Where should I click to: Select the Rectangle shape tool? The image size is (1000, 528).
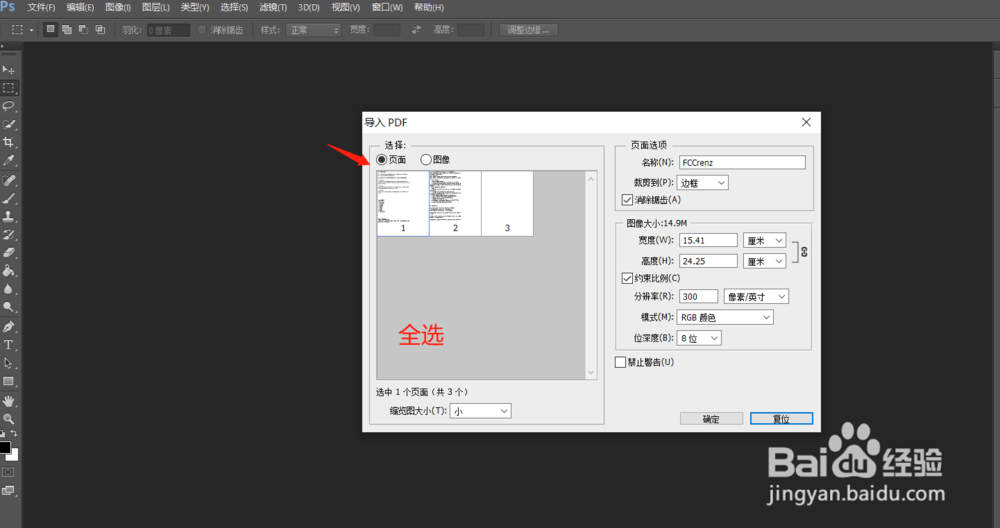8,381
